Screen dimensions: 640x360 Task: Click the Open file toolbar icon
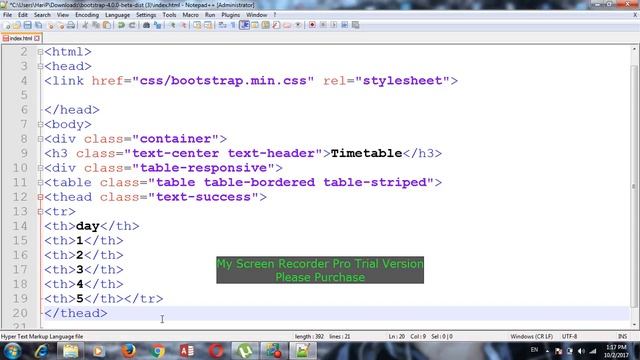[16, 25]
